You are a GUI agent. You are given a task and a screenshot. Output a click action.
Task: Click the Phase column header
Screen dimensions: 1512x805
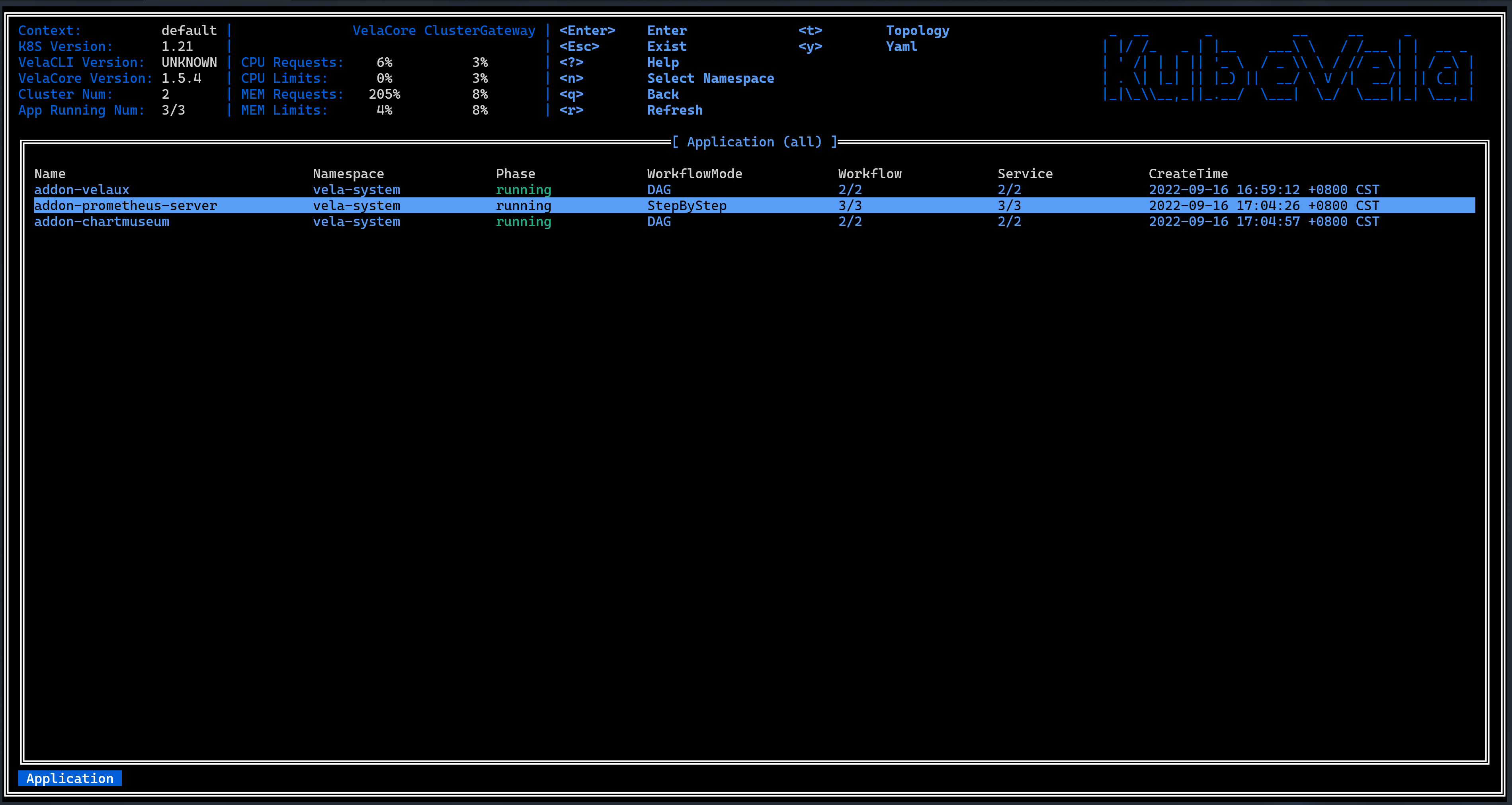516,173
